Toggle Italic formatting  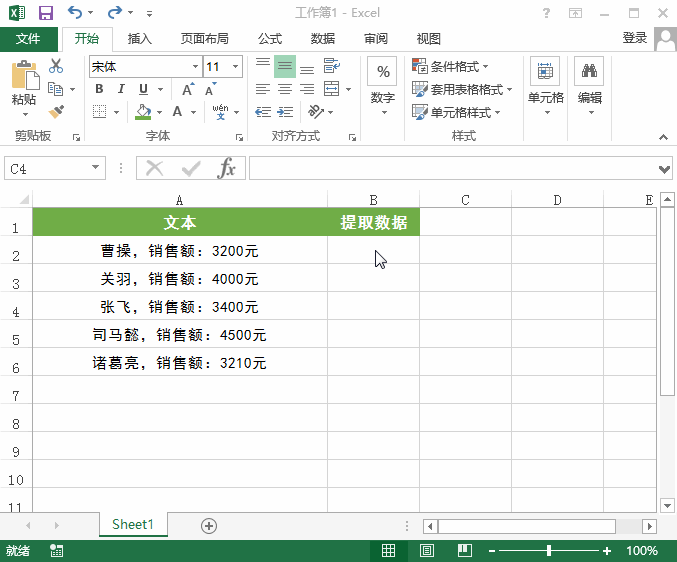tap(121, 89)
